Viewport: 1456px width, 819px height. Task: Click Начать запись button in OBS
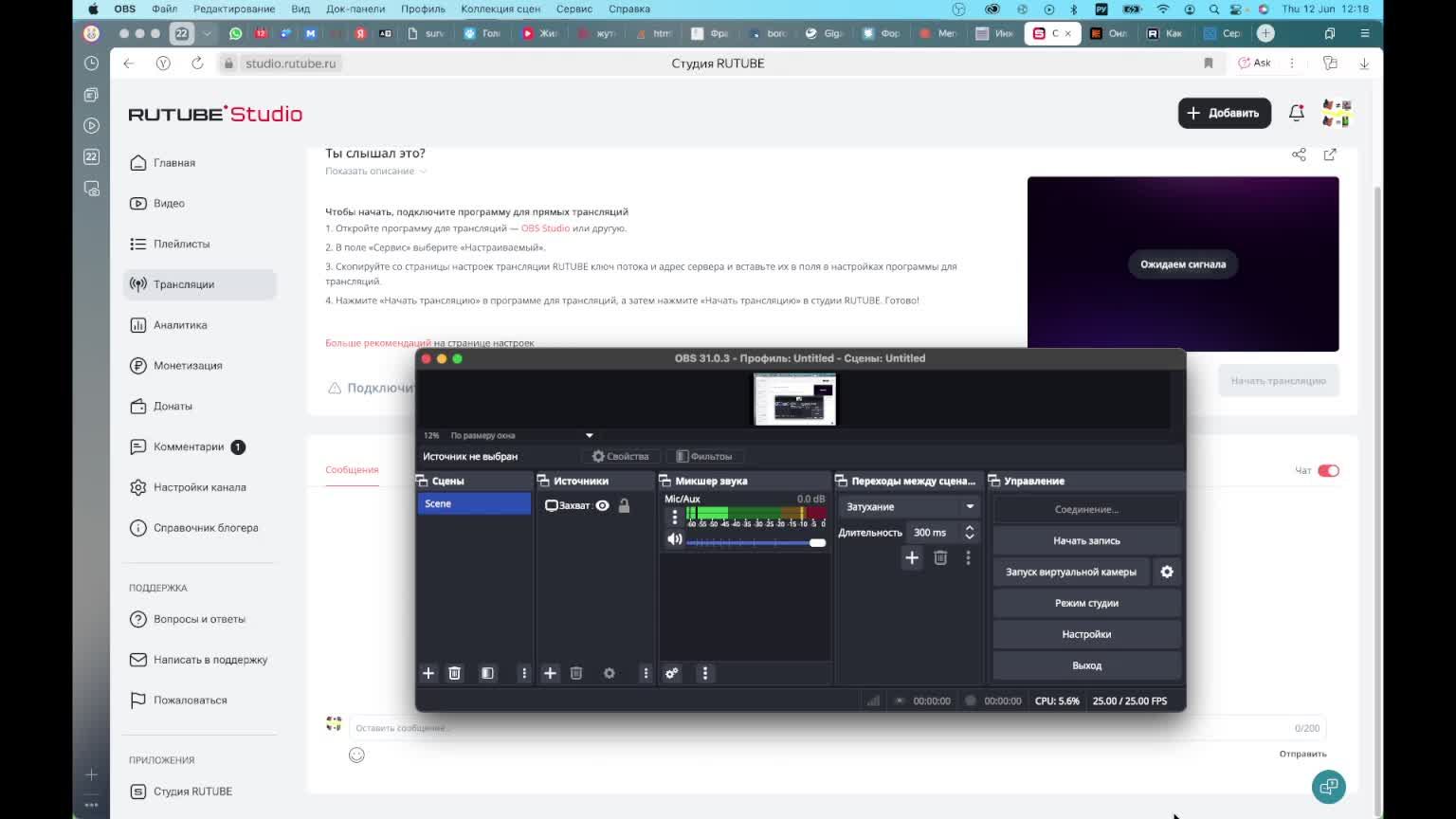click(x=1086, y=540)
